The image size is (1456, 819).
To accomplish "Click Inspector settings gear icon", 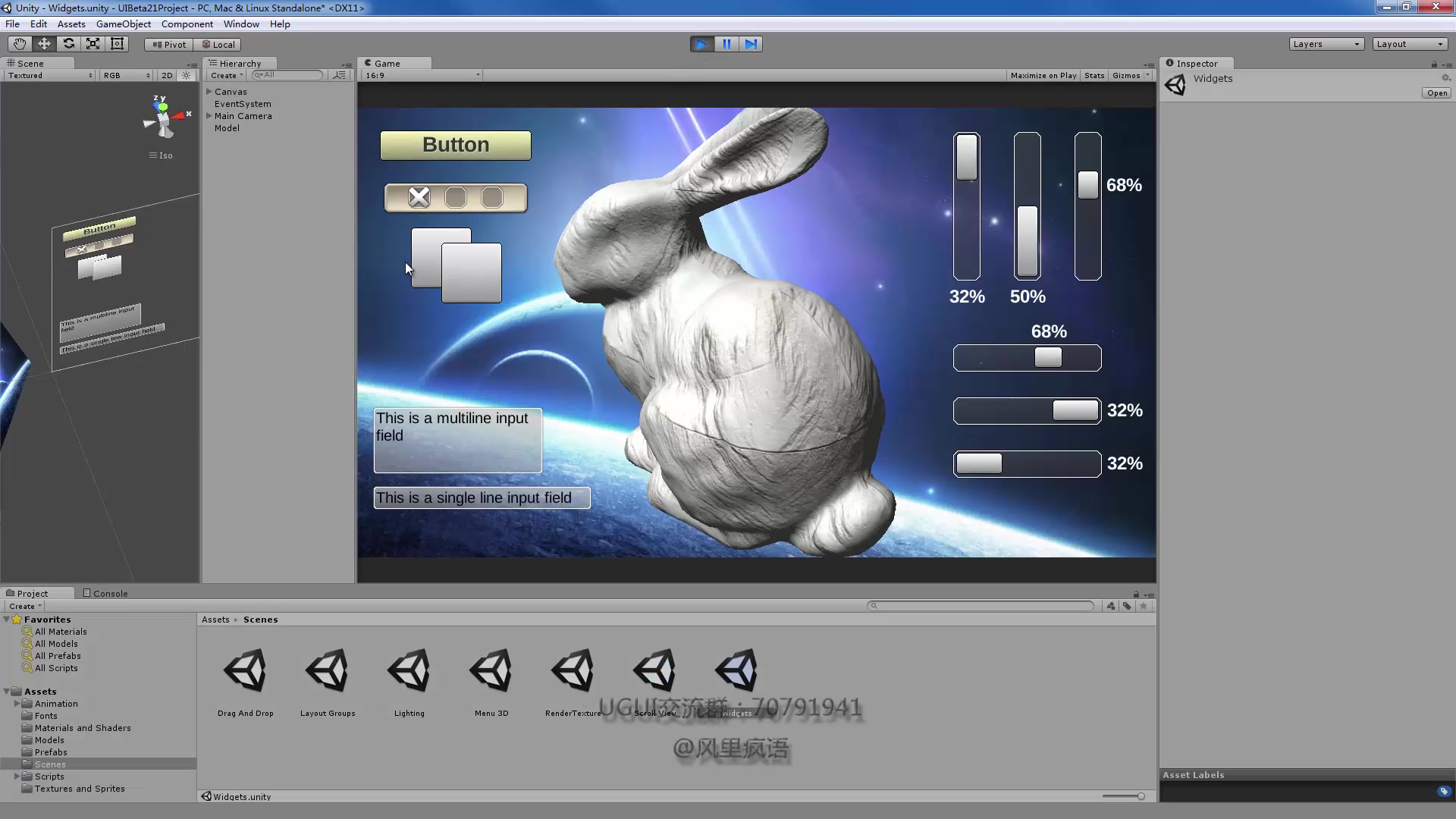I will click(1445, 78).
